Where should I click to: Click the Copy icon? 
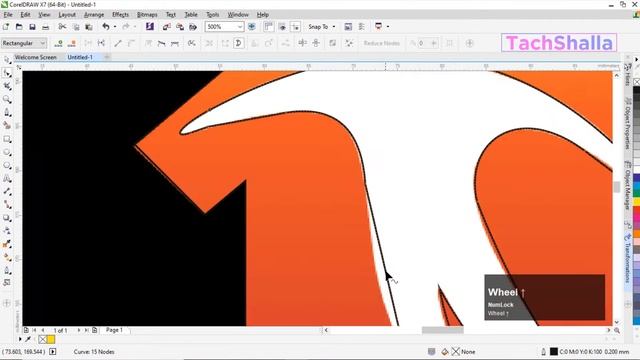coord(76,27)
